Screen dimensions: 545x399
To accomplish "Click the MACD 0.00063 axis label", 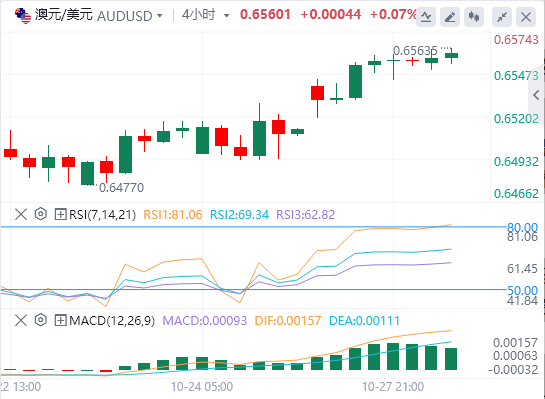I will 515,356.
